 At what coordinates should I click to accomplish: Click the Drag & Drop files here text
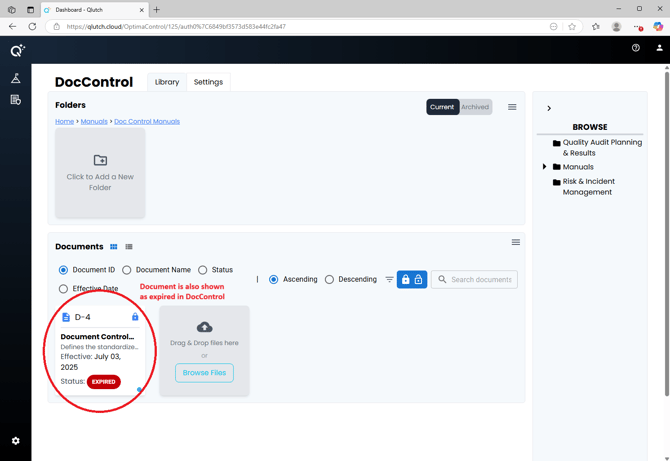pyautogui.click(x=204, y=343)
